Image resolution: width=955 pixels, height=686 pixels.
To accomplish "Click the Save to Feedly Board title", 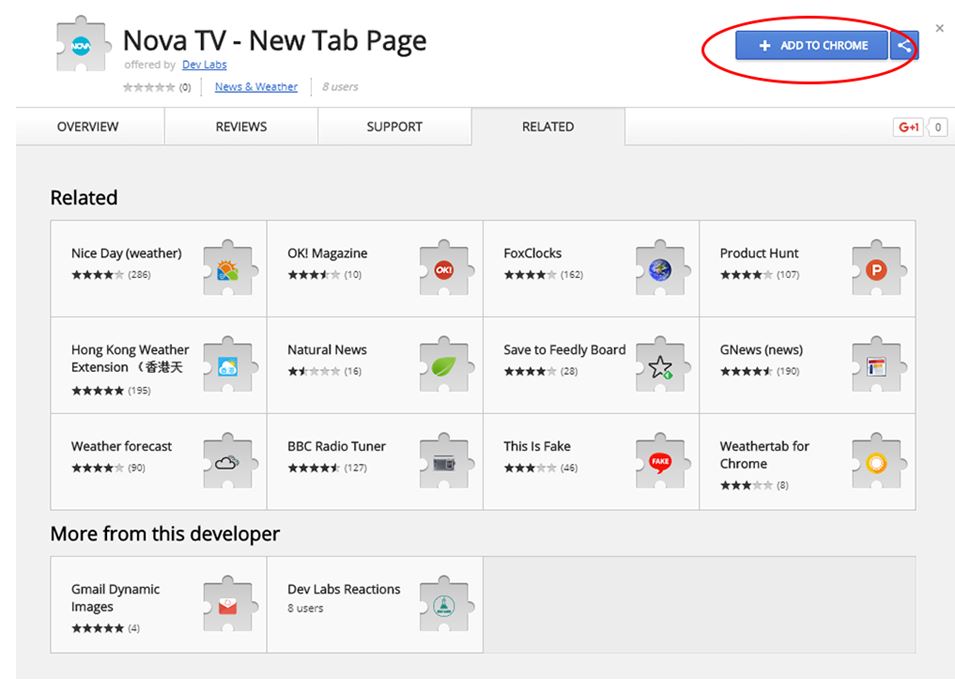I will pos(565,350).
